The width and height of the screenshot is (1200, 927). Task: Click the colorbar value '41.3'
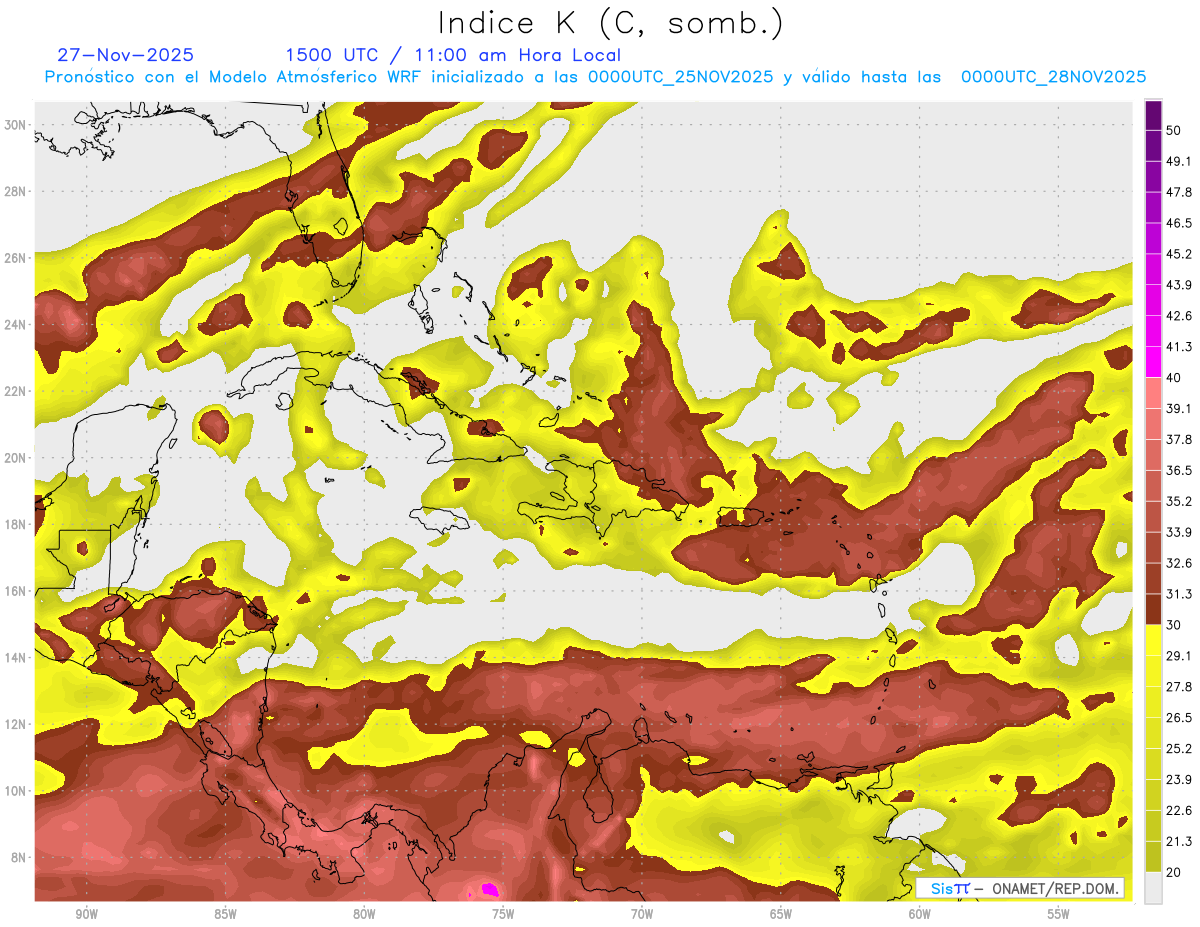tap(1179, 347)
